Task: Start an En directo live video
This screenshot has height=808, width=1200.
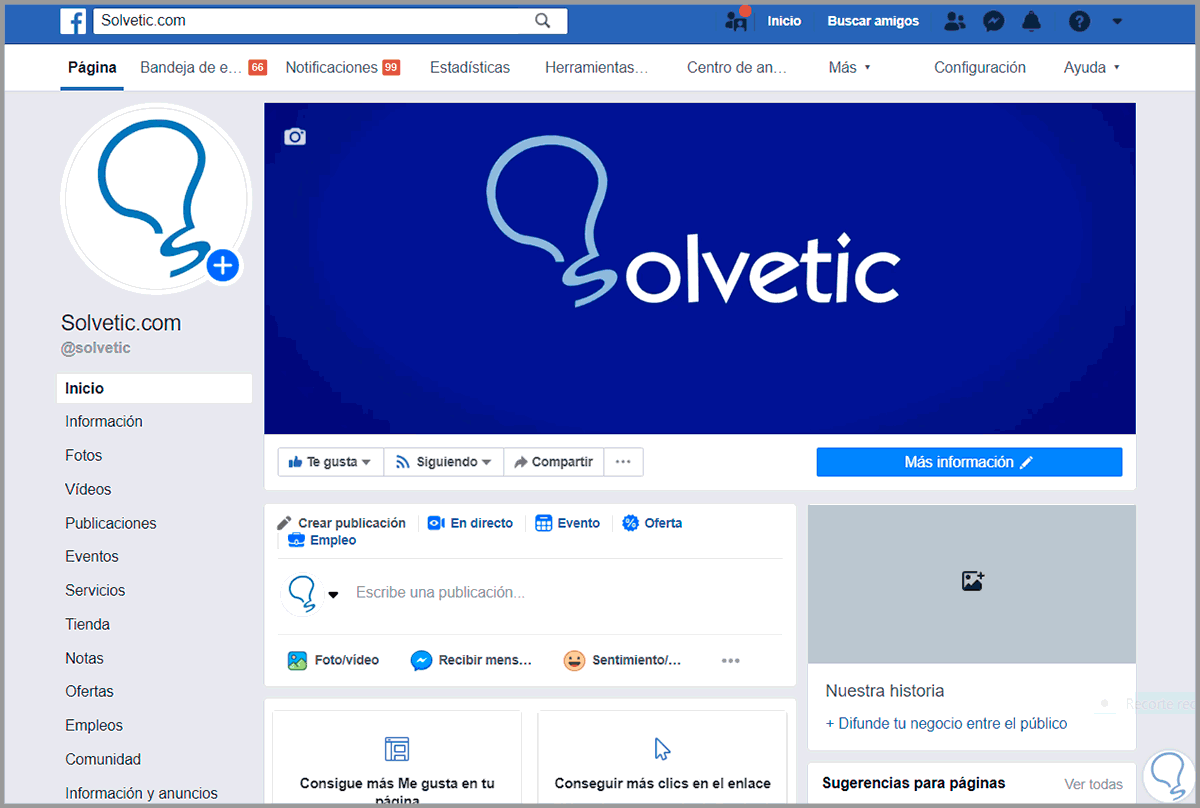Action: 470,523
